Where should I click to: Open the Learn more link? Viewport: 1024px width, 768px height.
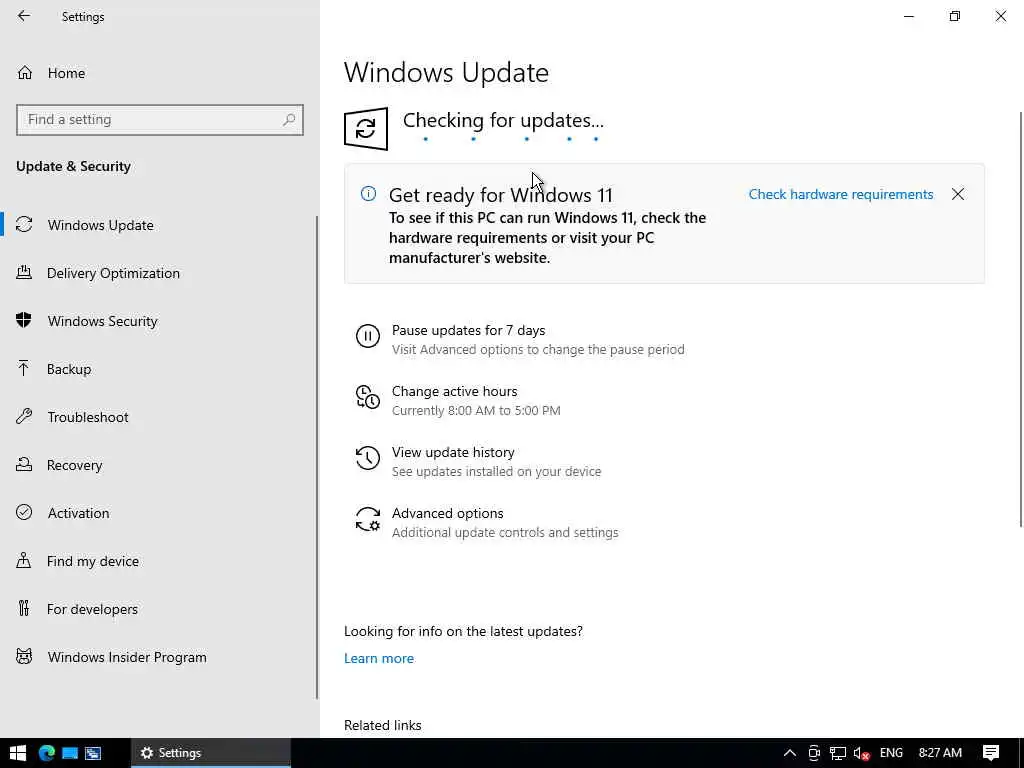click(379, 658)
